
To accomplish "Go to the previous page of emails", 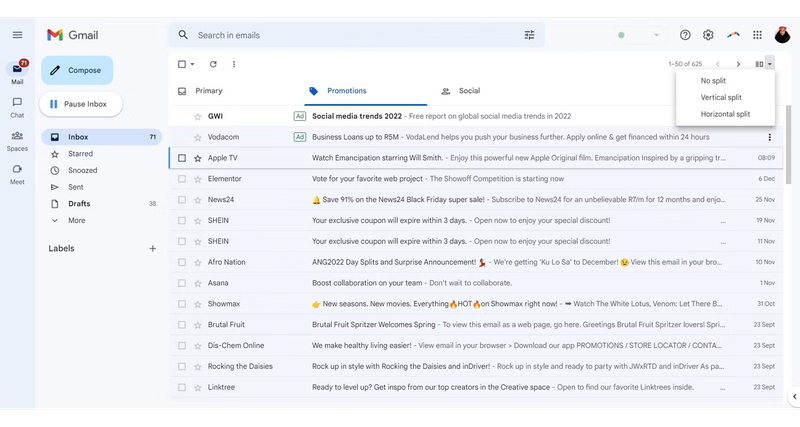I will click(717, 64).
